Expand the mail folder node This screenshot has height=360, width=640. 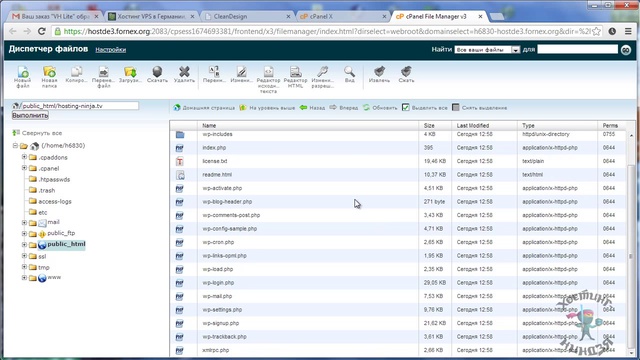click(x=24, y=222)
